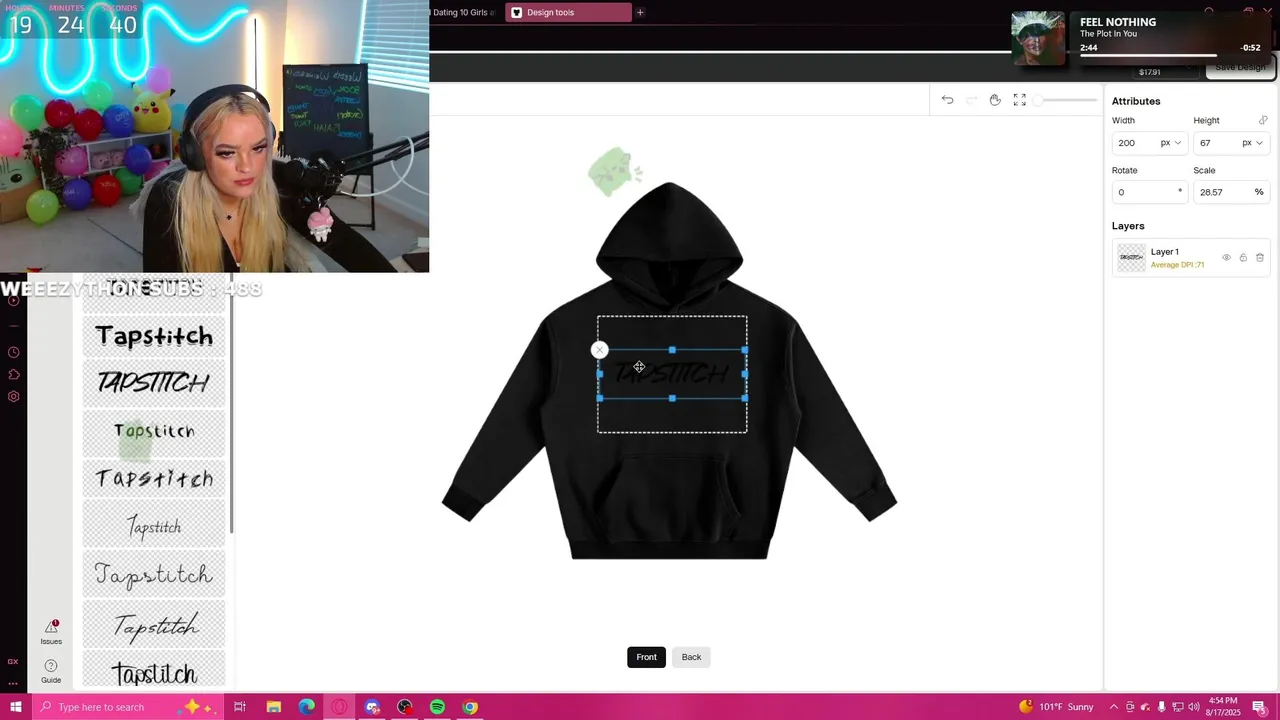Undo the last design action
The width and height of the screenshot is (1280, 720).
pyautogui.click(x=947, y=100)
